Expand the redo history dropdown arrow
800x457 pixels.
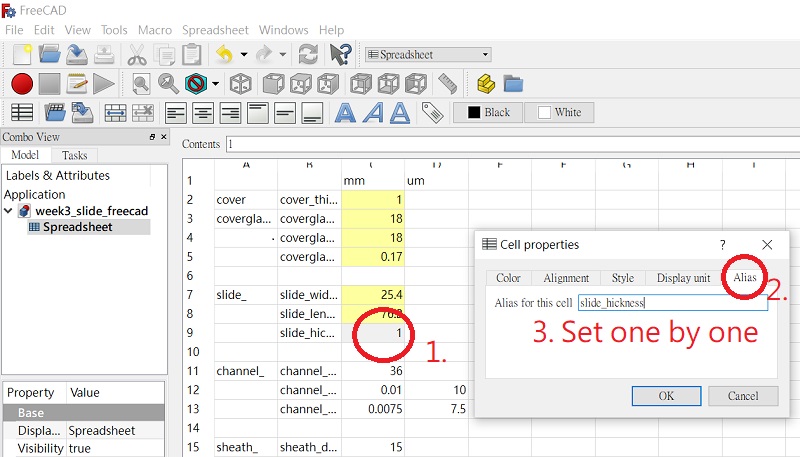pyautogui.click(x=283, y=54)
